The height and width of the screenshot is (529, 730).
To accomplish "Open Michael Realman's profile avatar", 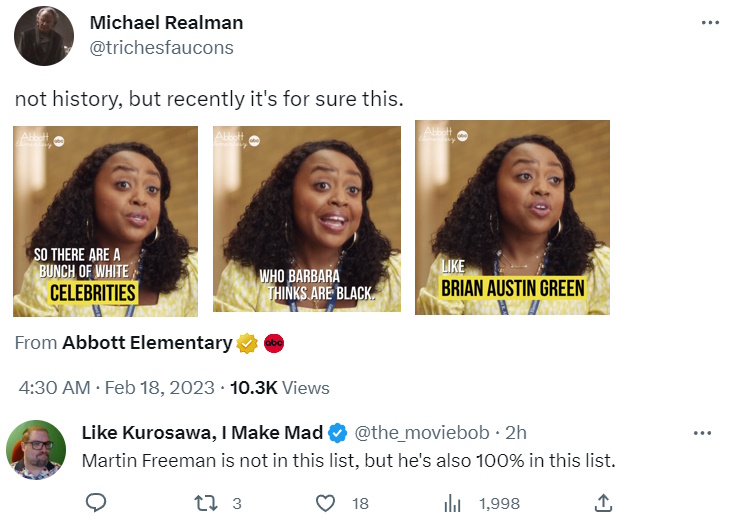I will pyautogui.click(x=43, y=35).
